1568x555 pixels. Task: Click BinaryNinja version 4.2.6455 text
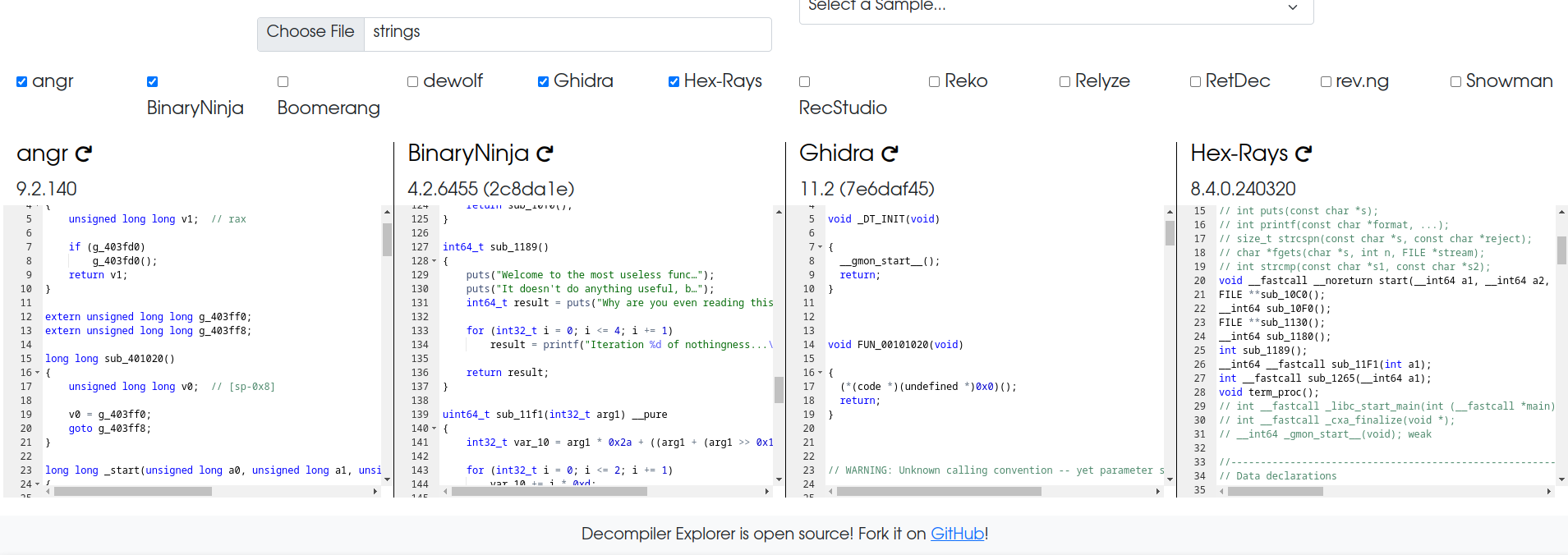point(491,189)
